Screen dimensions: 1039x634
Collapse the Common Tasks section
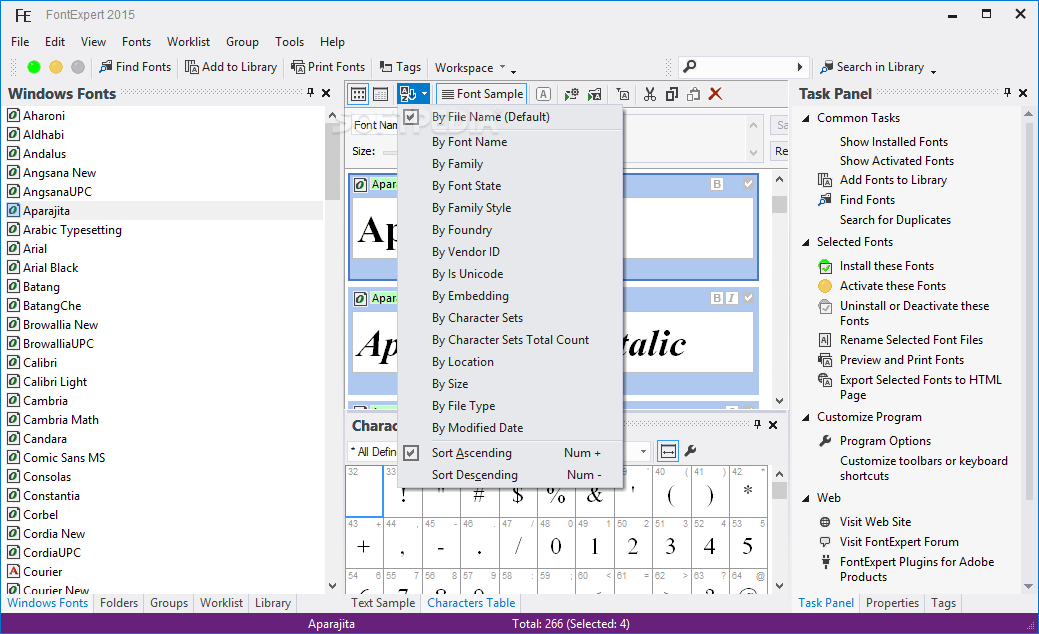(806, 118)
